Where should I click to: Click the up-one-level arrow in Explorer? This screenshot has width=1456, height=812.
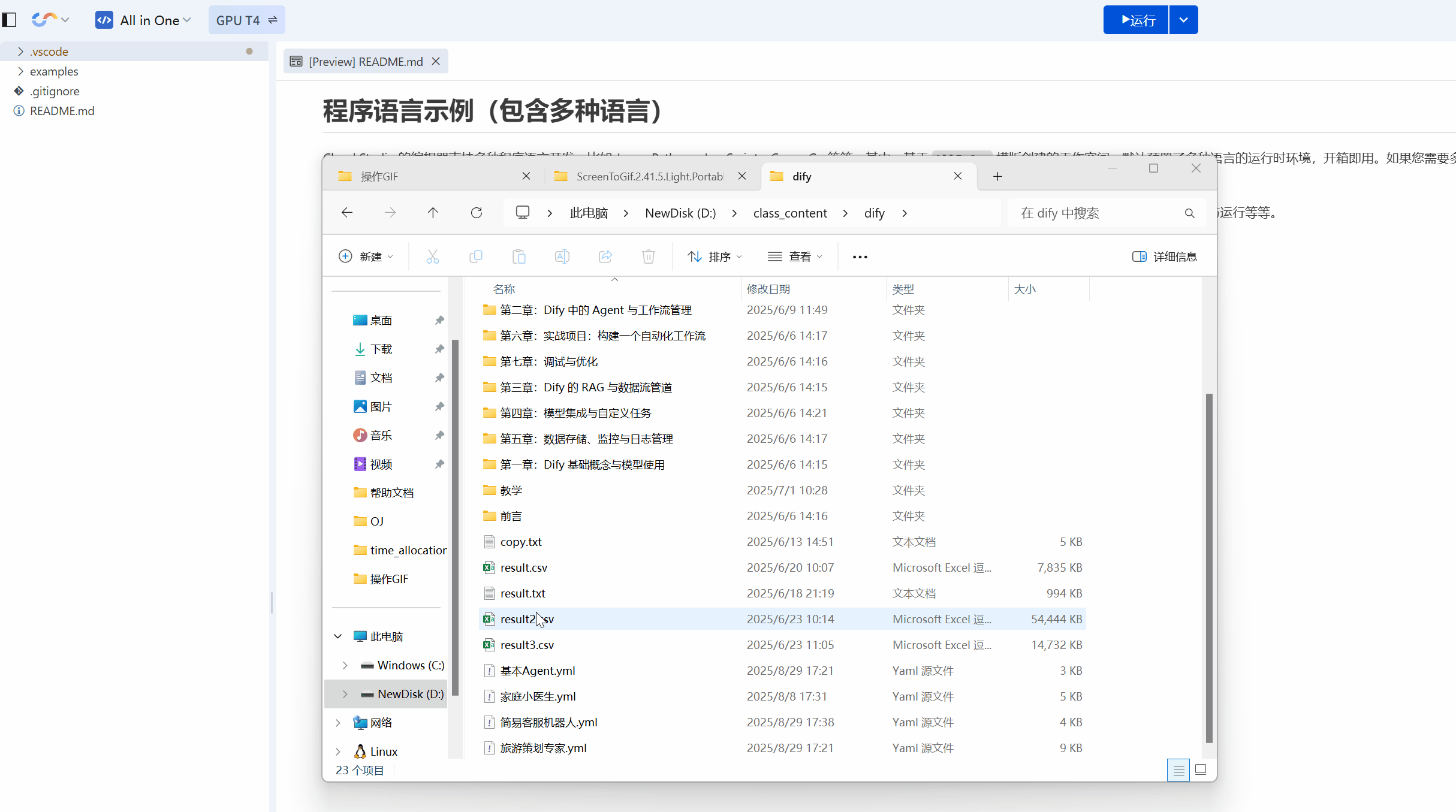433,213
